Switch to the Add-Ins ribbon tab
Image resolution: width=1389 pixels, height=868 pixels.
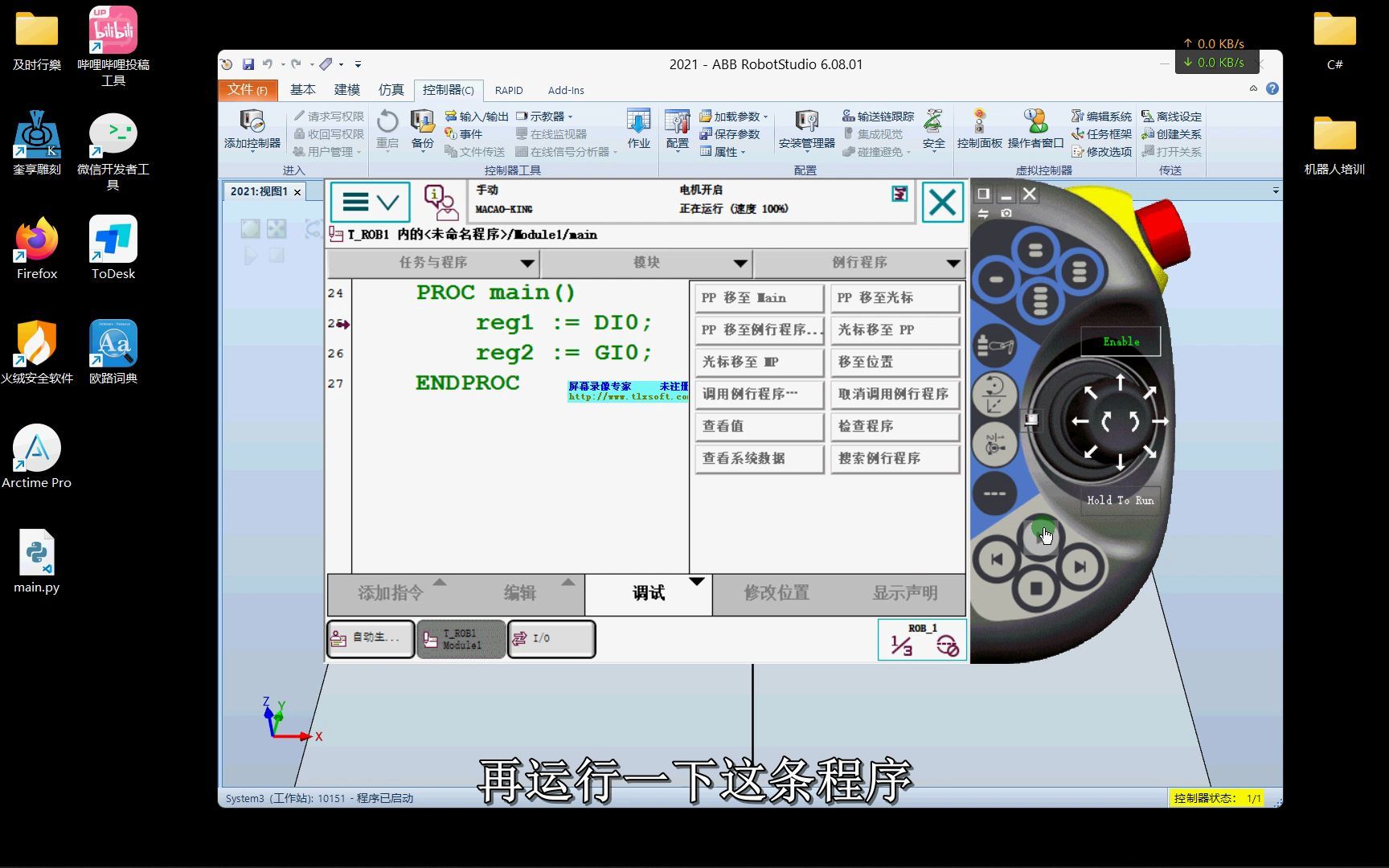[566, 90]
